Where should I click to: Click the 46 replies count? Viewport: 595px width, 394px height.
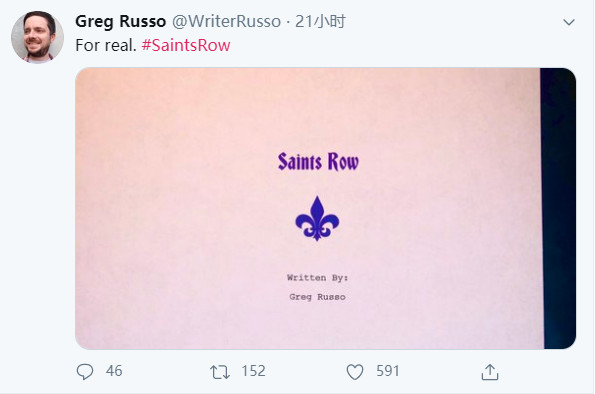point(114,371)
